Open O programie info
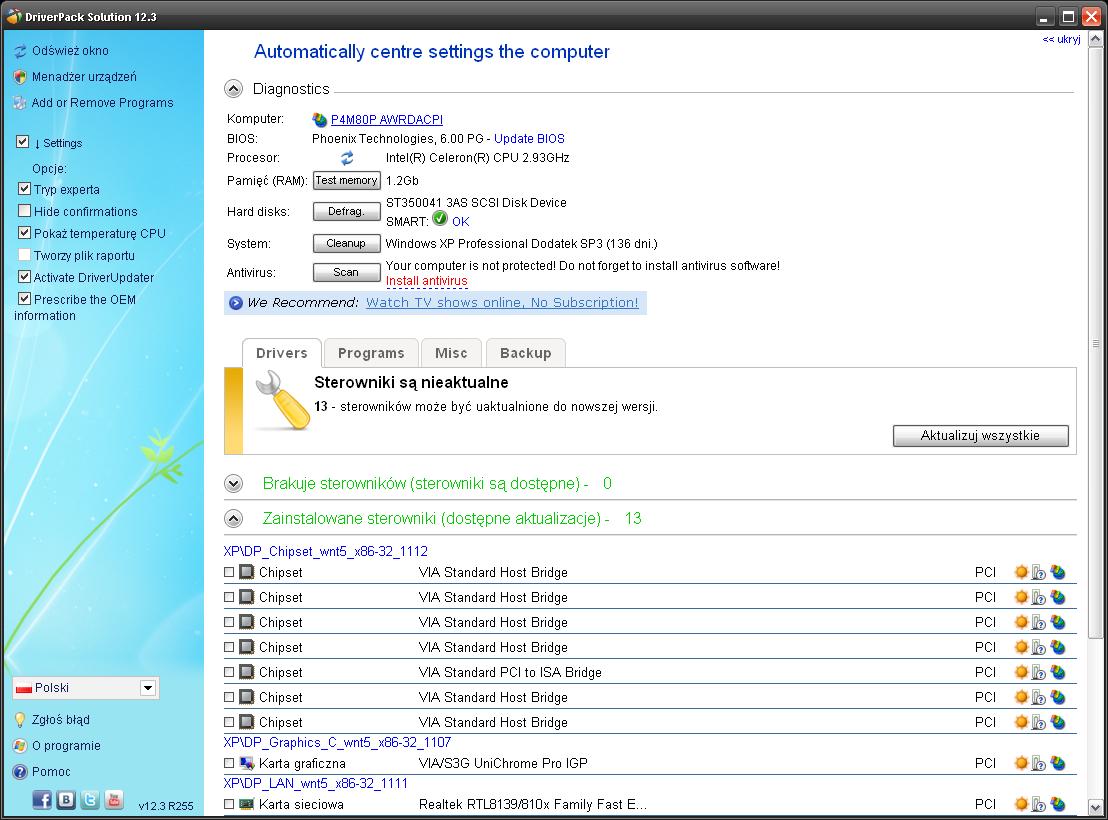This screenshot has width=1108, height=820. (x=66, y=746)
